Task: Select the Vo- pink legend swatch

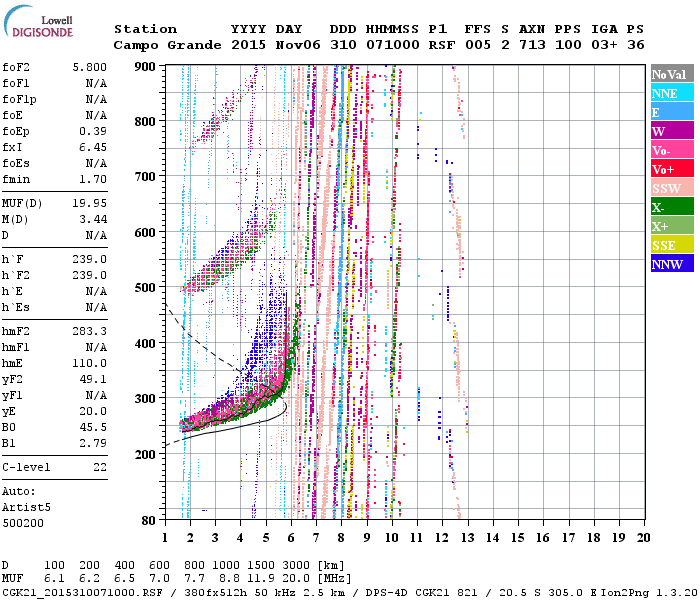Action: tap(672, 150)
